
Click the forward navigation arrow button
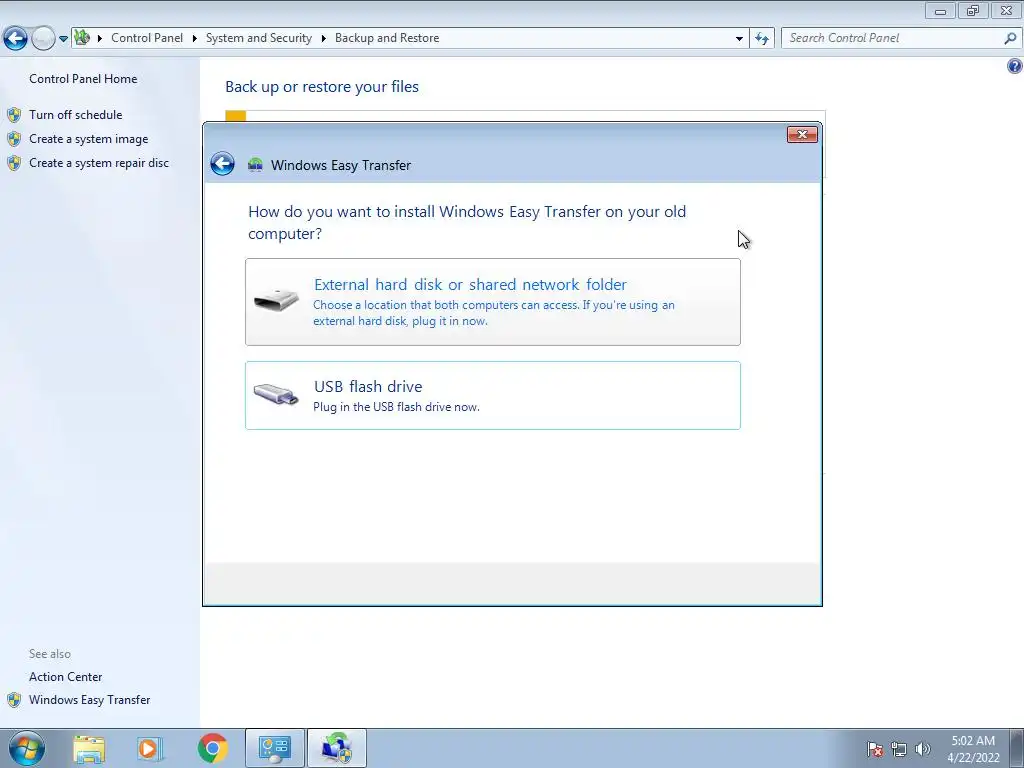[43, 39]
